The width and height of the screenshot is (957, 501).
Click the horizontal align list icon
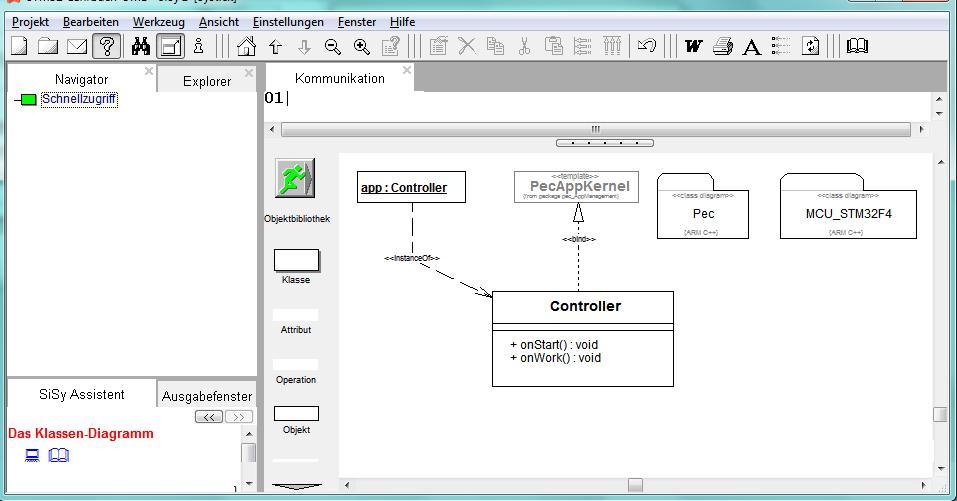click(x=583, y=46)
